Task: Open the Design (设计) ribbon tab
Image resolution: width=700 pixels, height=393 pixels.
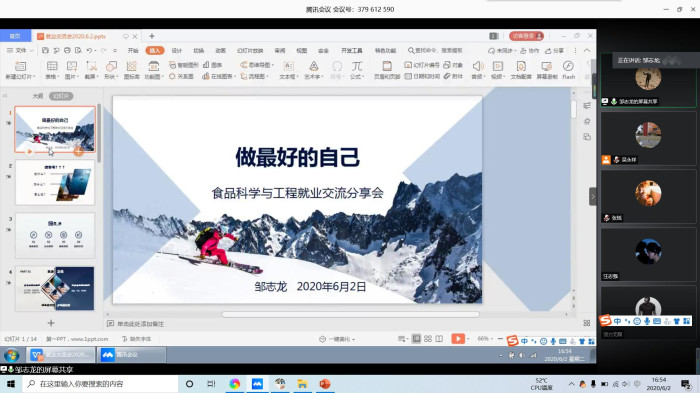Action: (x=177, y=50)
